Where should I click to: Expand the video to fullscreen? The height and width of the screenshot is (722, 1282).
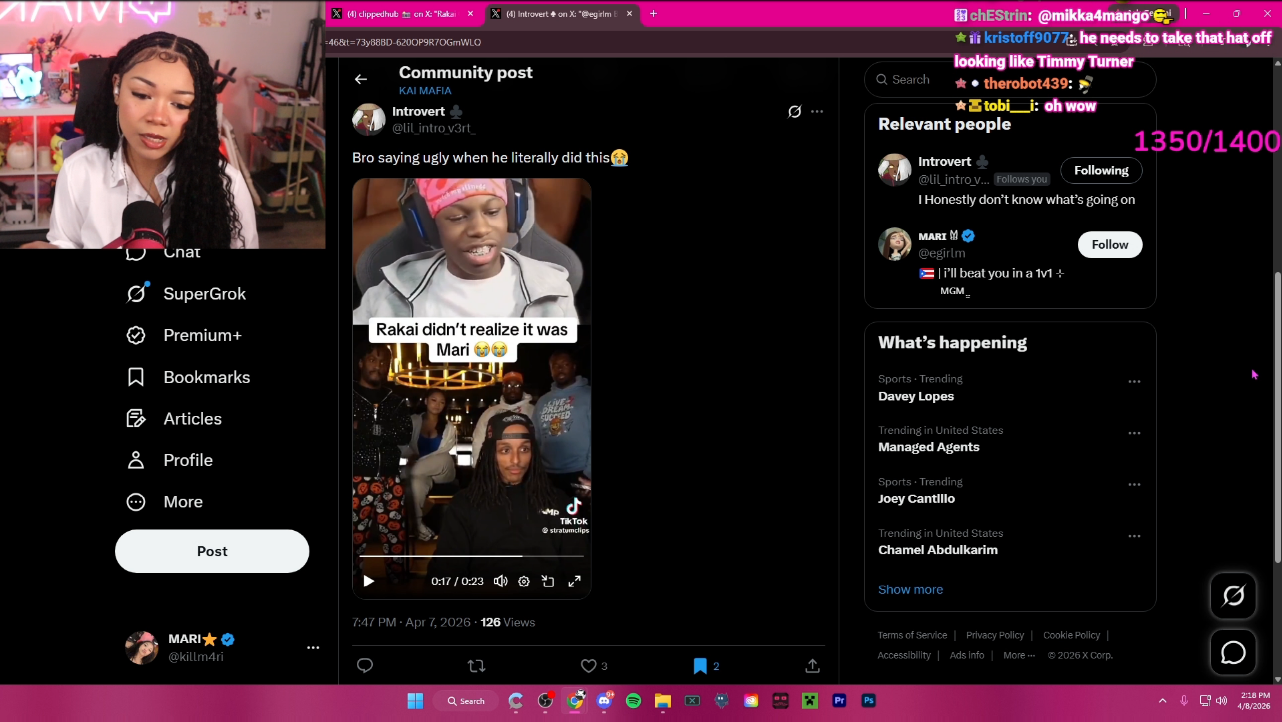pyautogui.click(x=575, y=581)
